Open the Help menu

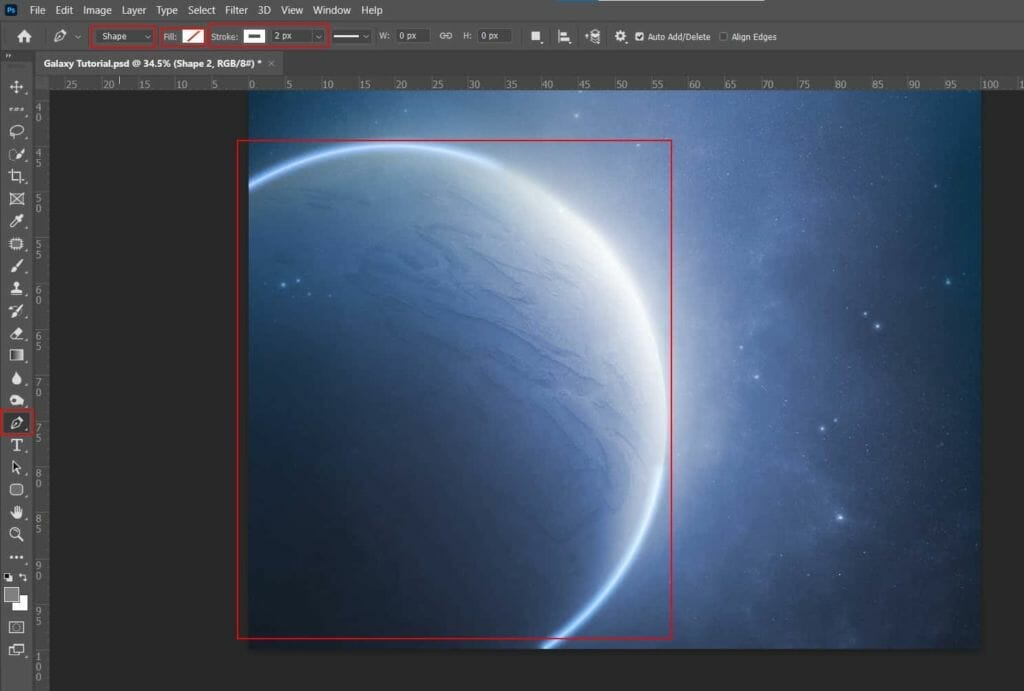(x=372, y=10)
